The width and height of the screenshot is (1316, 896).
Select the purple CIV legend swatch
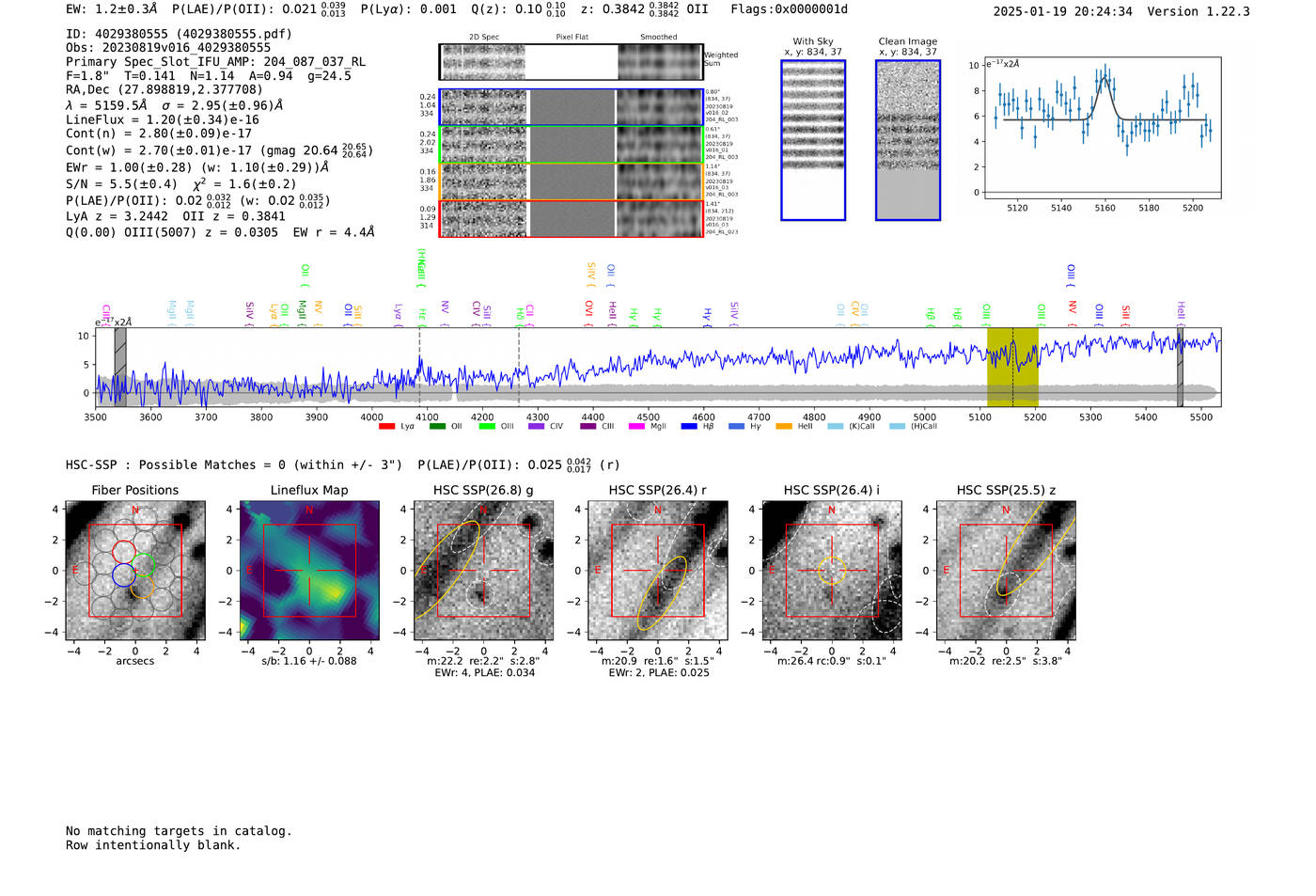click(x=537, y=427)
